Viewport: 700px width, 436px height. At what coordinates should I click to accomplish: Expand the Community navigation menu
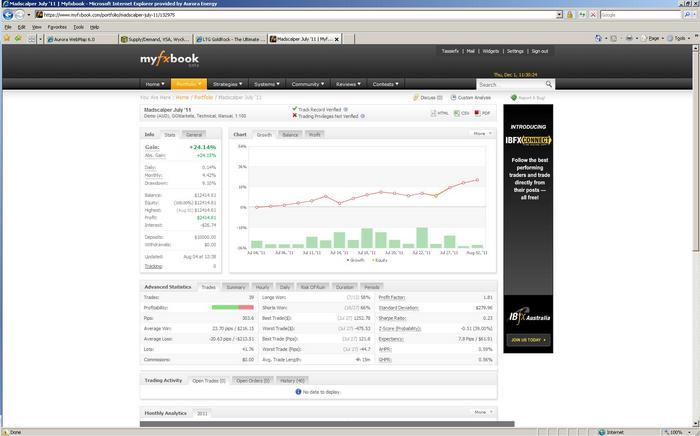308,84
